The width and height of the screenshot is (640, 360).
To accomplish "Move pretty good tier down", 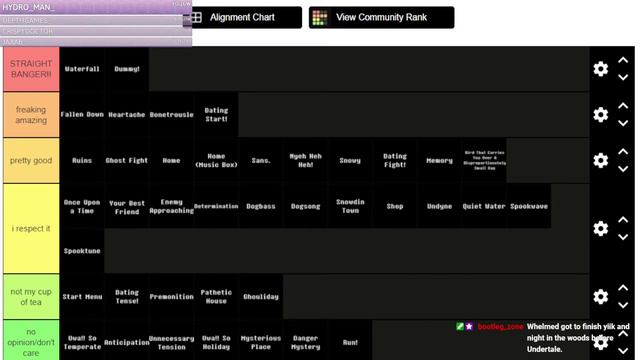I will click(623, 169).
